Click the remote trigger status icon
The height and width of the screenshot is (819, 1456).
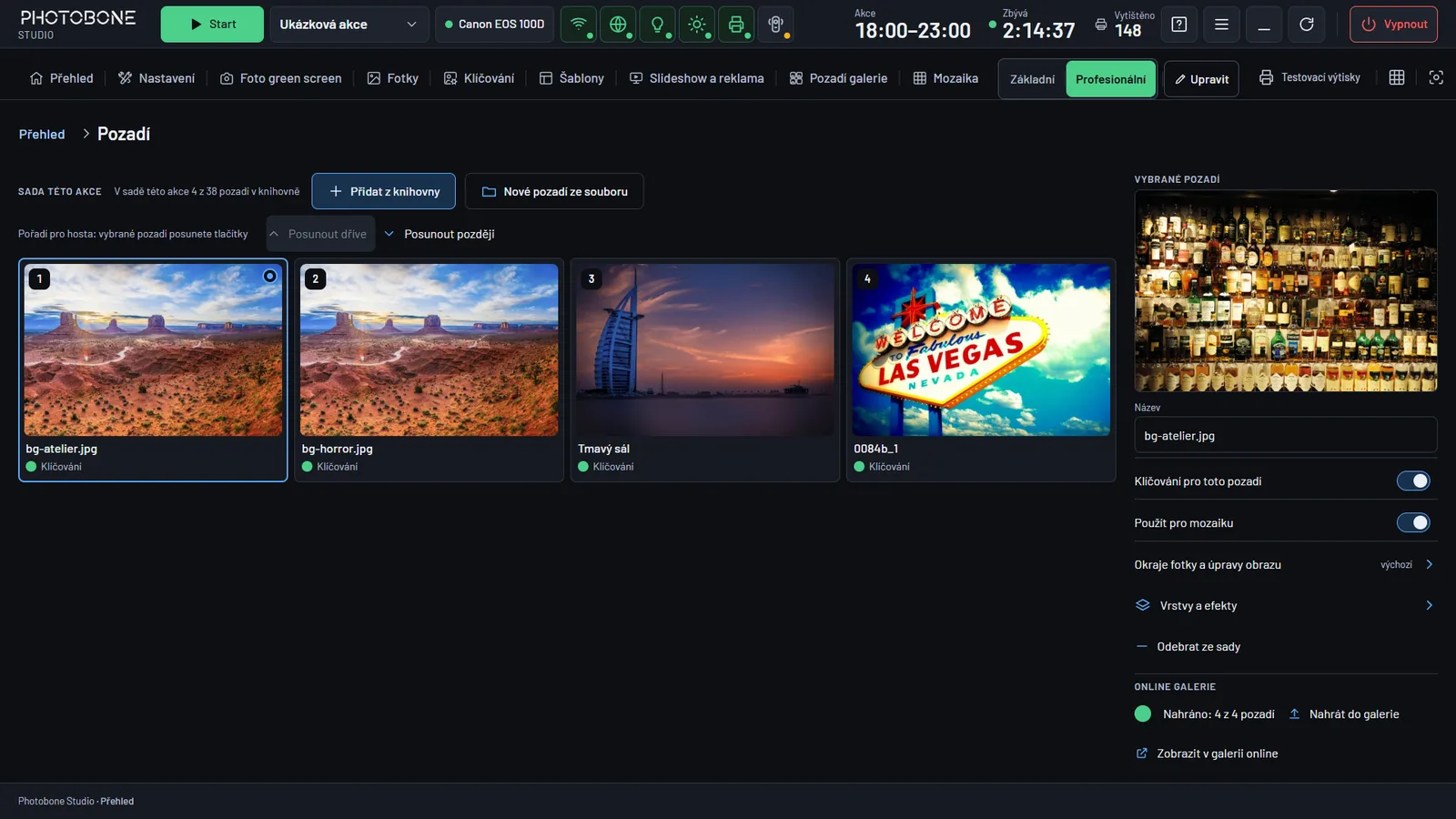pos(775,25)
